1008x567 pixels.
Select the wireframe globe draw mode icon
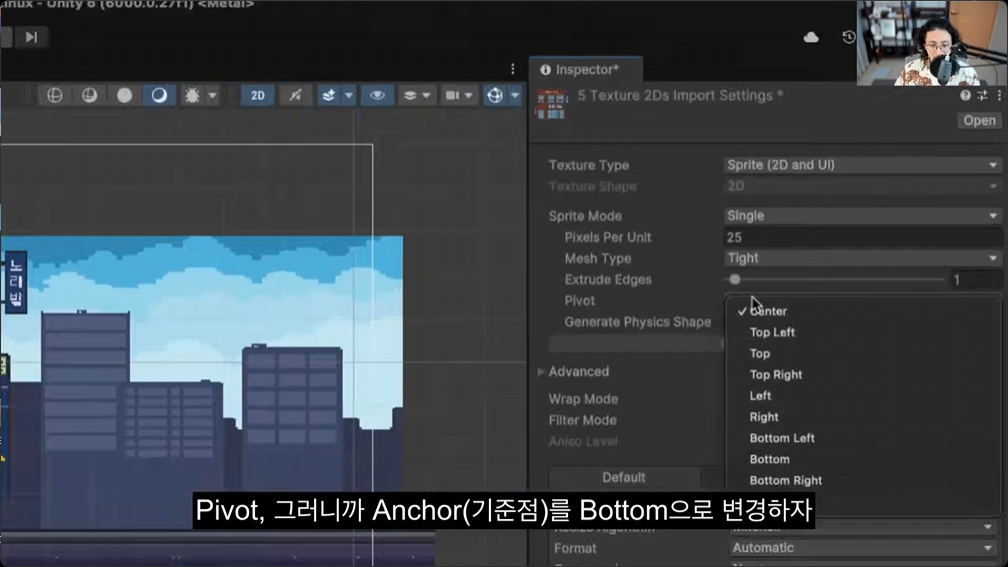pos(55,96)
